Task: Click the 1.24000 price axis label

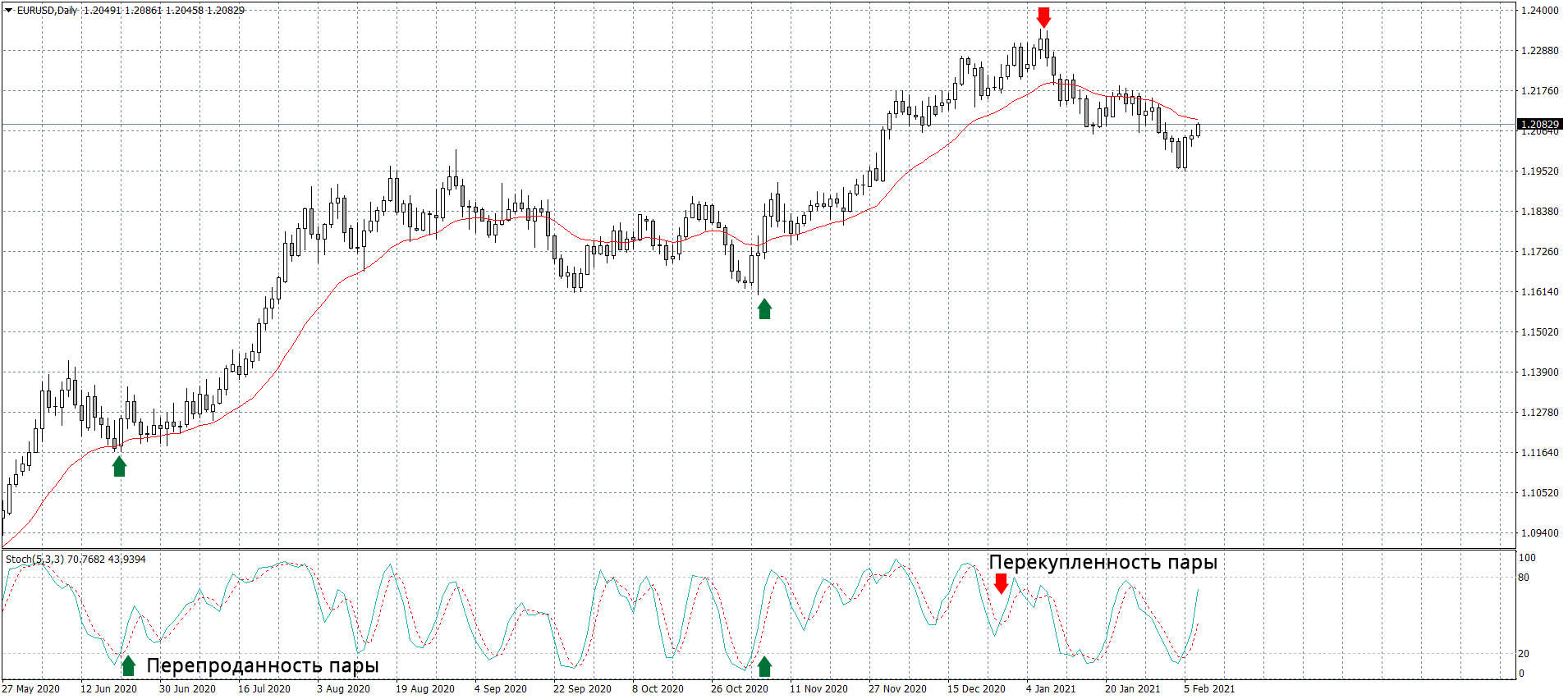Action: (1539, 11)
